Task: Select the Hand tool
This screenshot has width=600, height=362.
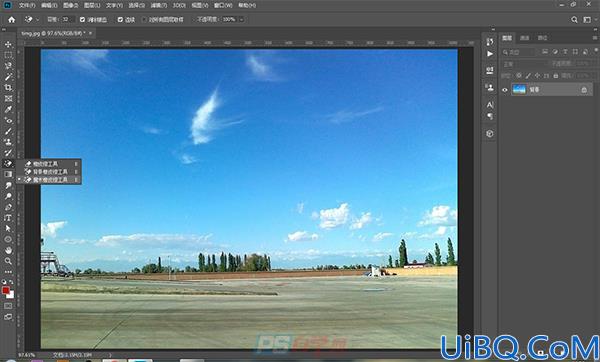Action: pyautogui.click(x=8, y=250)
